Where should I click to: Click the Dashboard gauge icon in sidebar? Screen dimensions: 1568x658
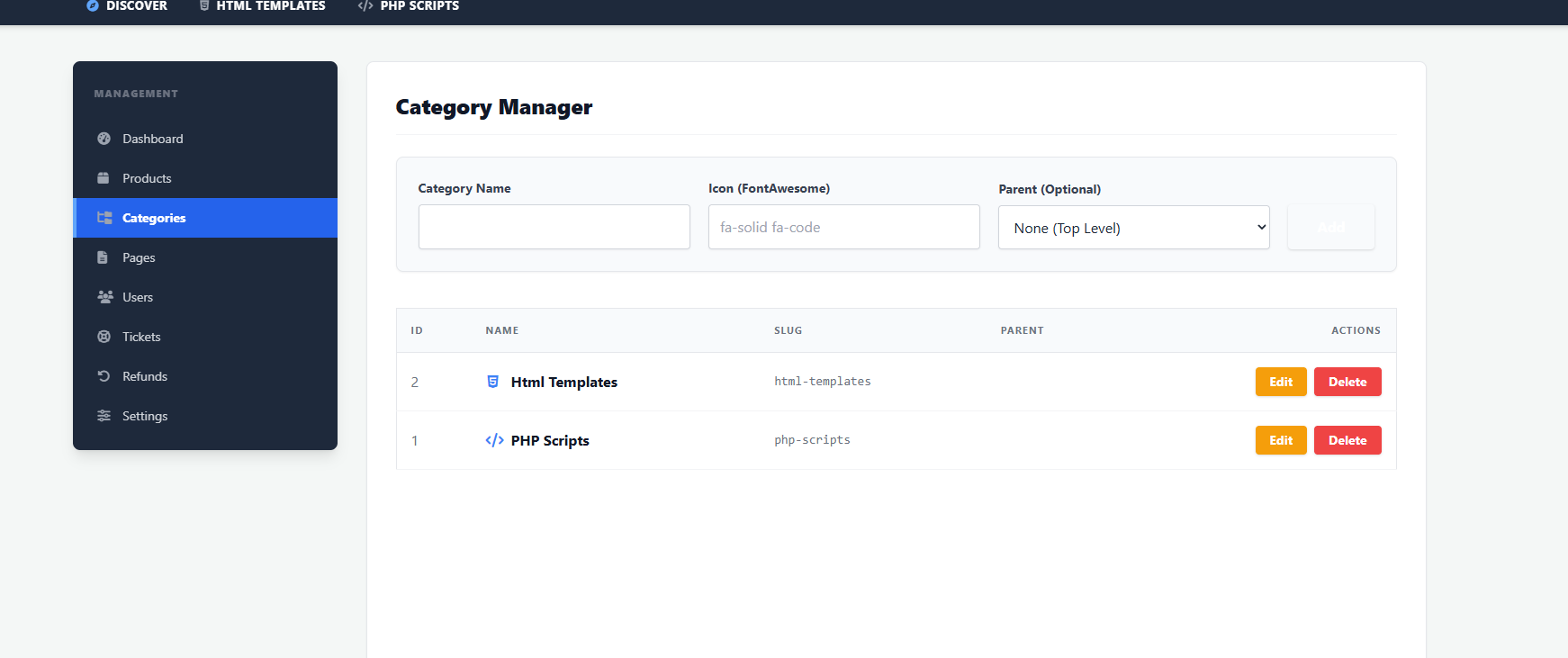coord(104,139)
